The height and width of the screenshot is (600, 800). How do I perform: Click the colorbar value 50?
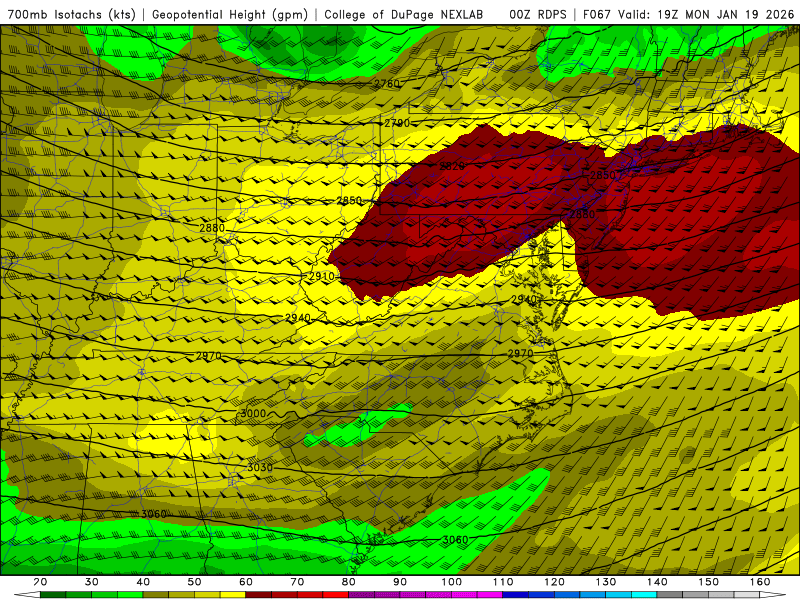coord(194,582)
